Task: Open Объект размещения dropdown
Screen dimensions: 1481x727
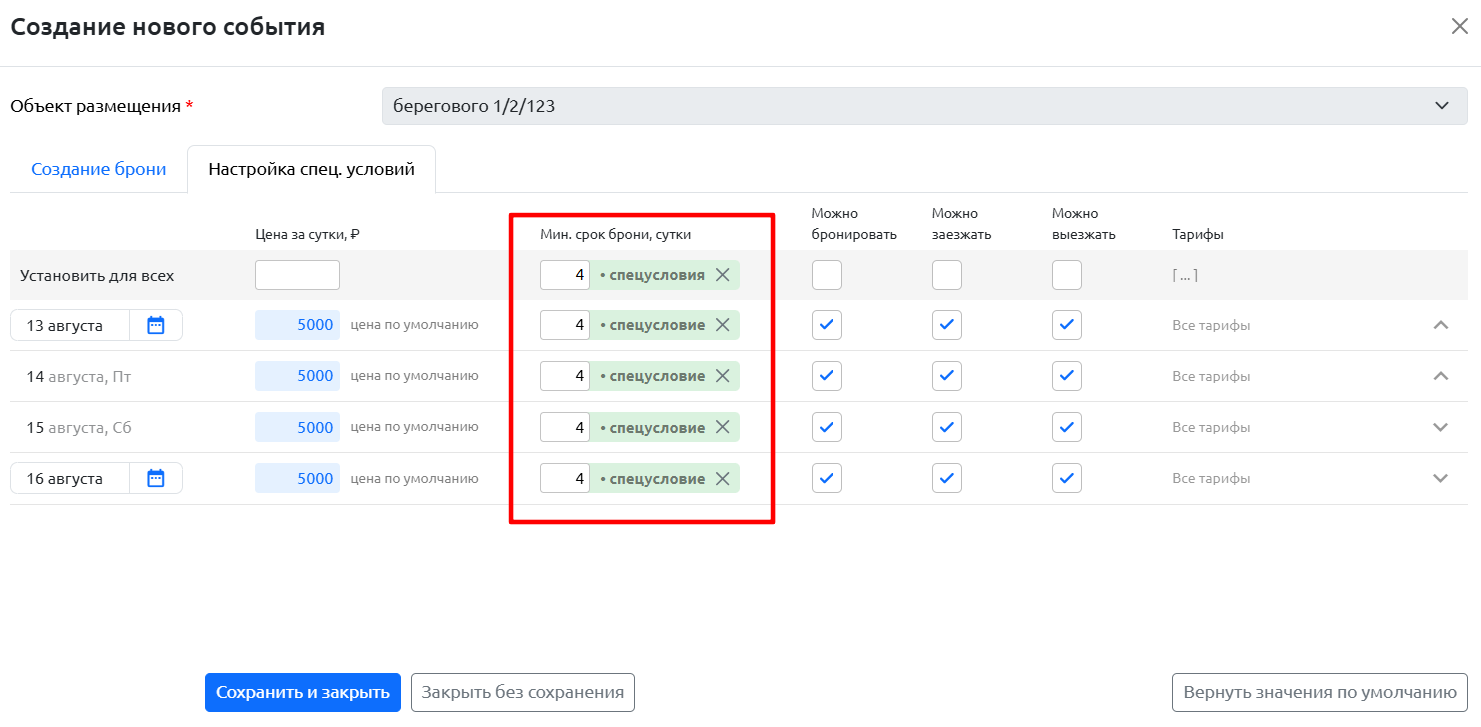Action: point(925,106)
